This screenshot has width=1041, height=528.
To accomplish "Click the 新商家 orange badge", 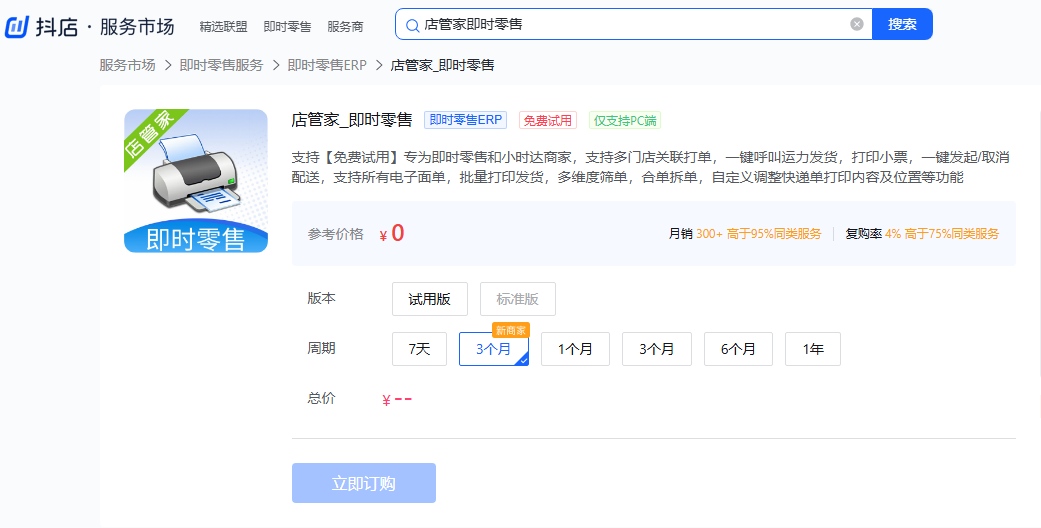I will point(511,330).
